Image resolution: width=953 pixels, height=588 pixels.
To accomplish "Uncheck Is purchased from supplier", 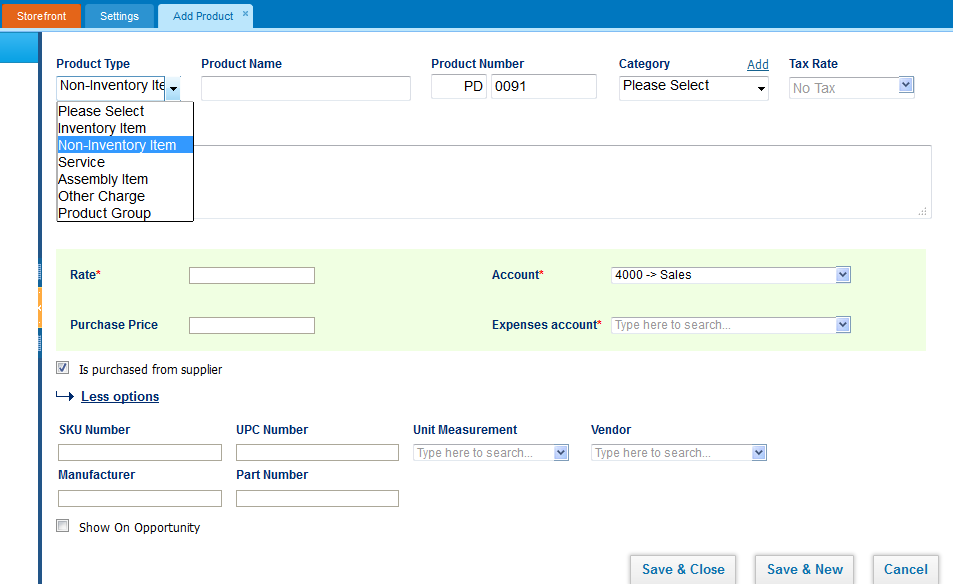I will click(63, 367).
